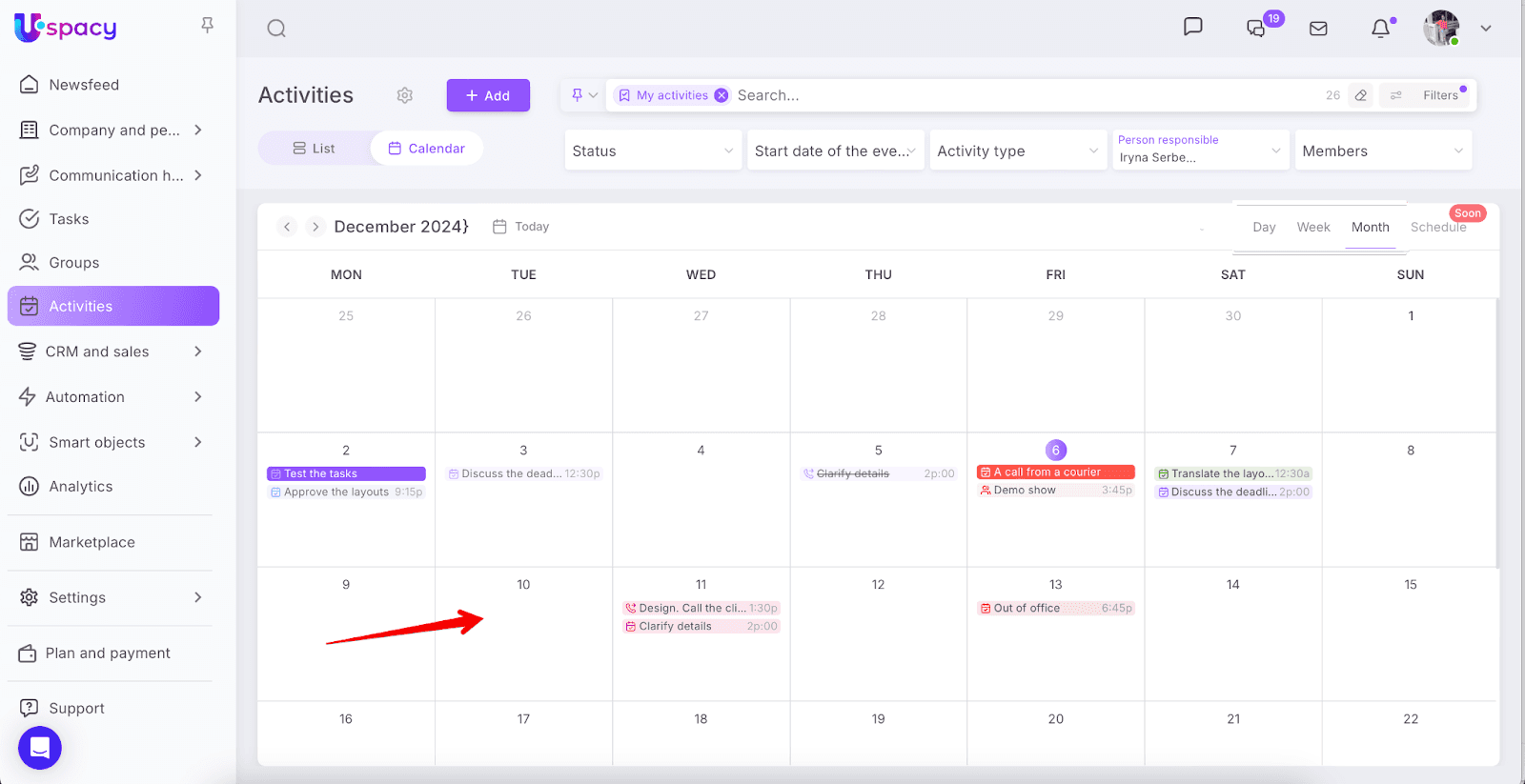Remove the My activities filter chip
Screen dimensions: 1525x784
point(722,95)
